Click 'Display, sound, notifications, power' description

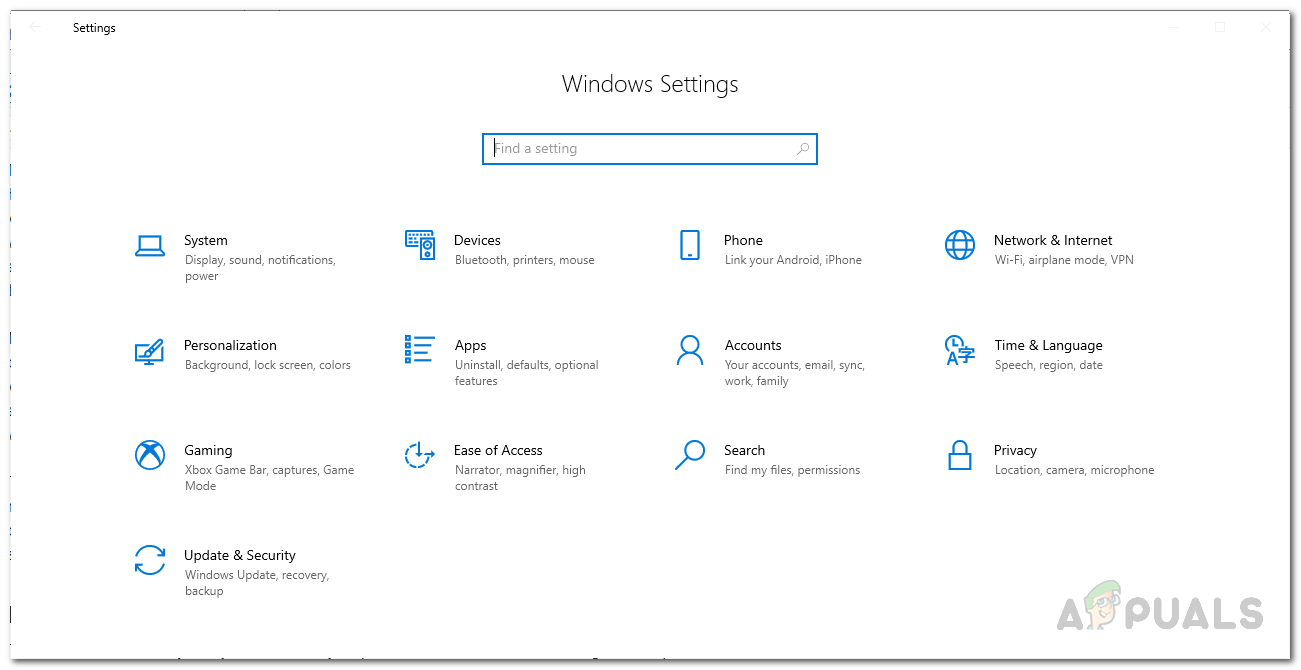click(260, 268)
